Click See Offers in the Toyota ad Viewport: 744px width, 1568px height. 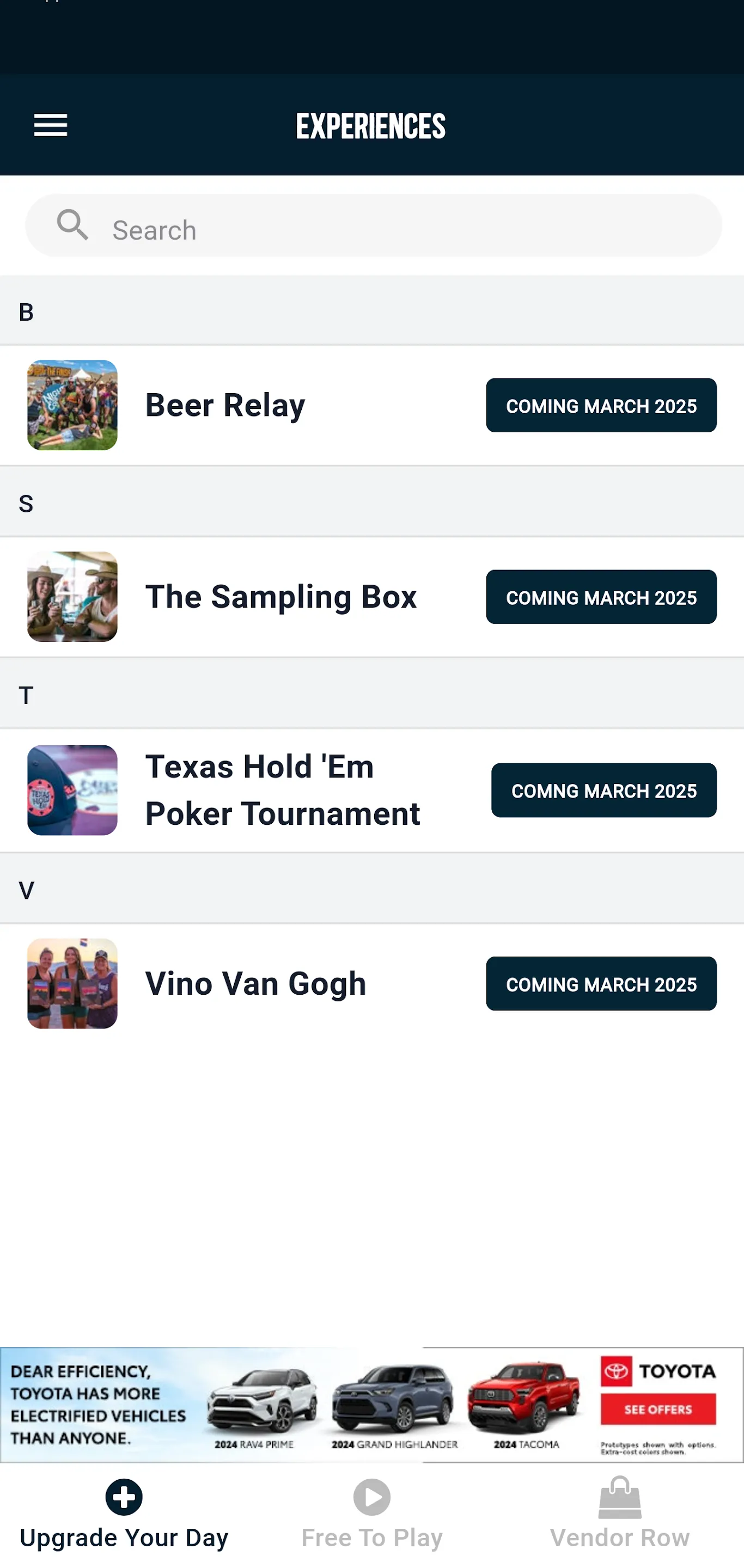point(657,1410)
